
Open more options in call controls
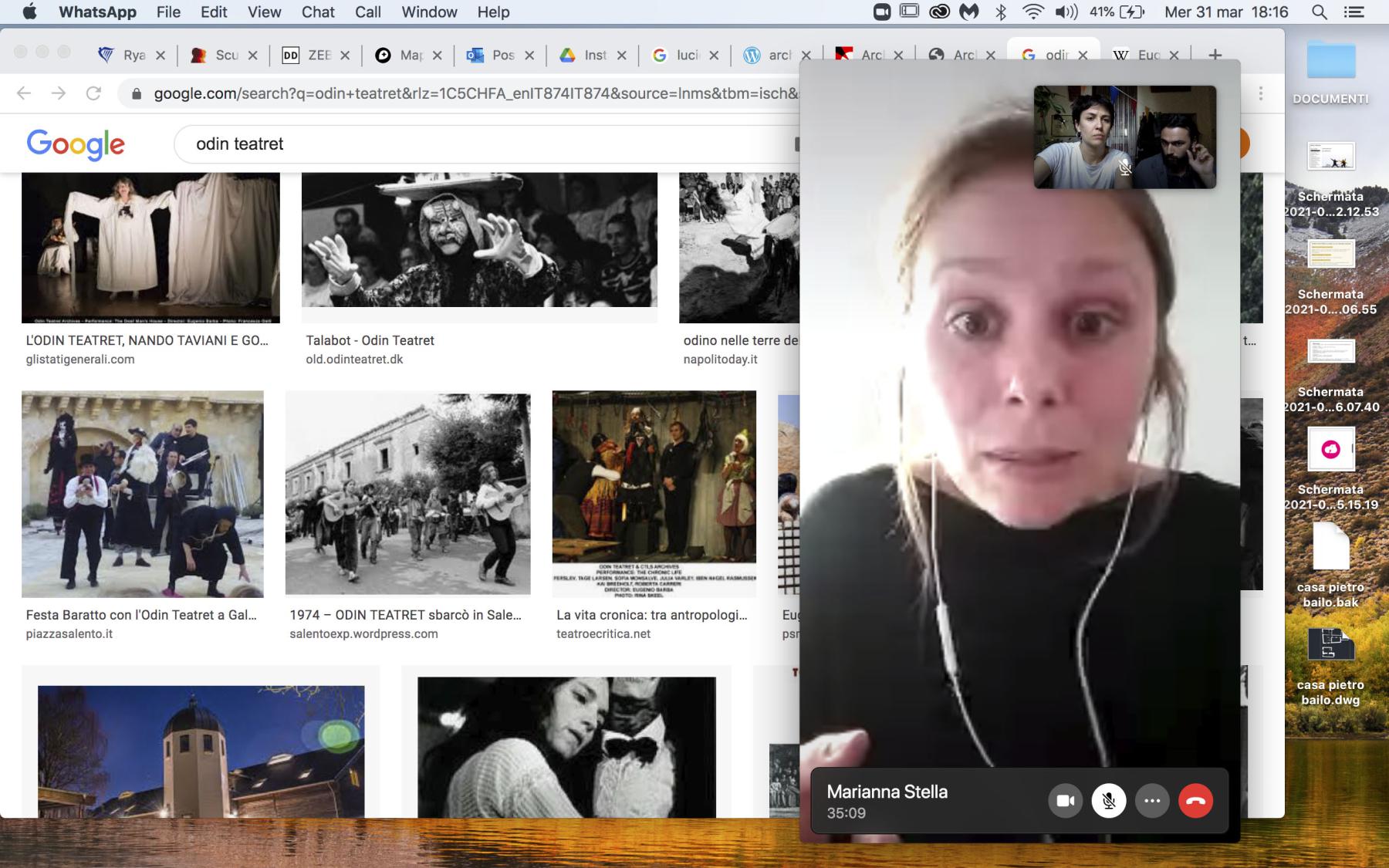[x=1152, y=801]
